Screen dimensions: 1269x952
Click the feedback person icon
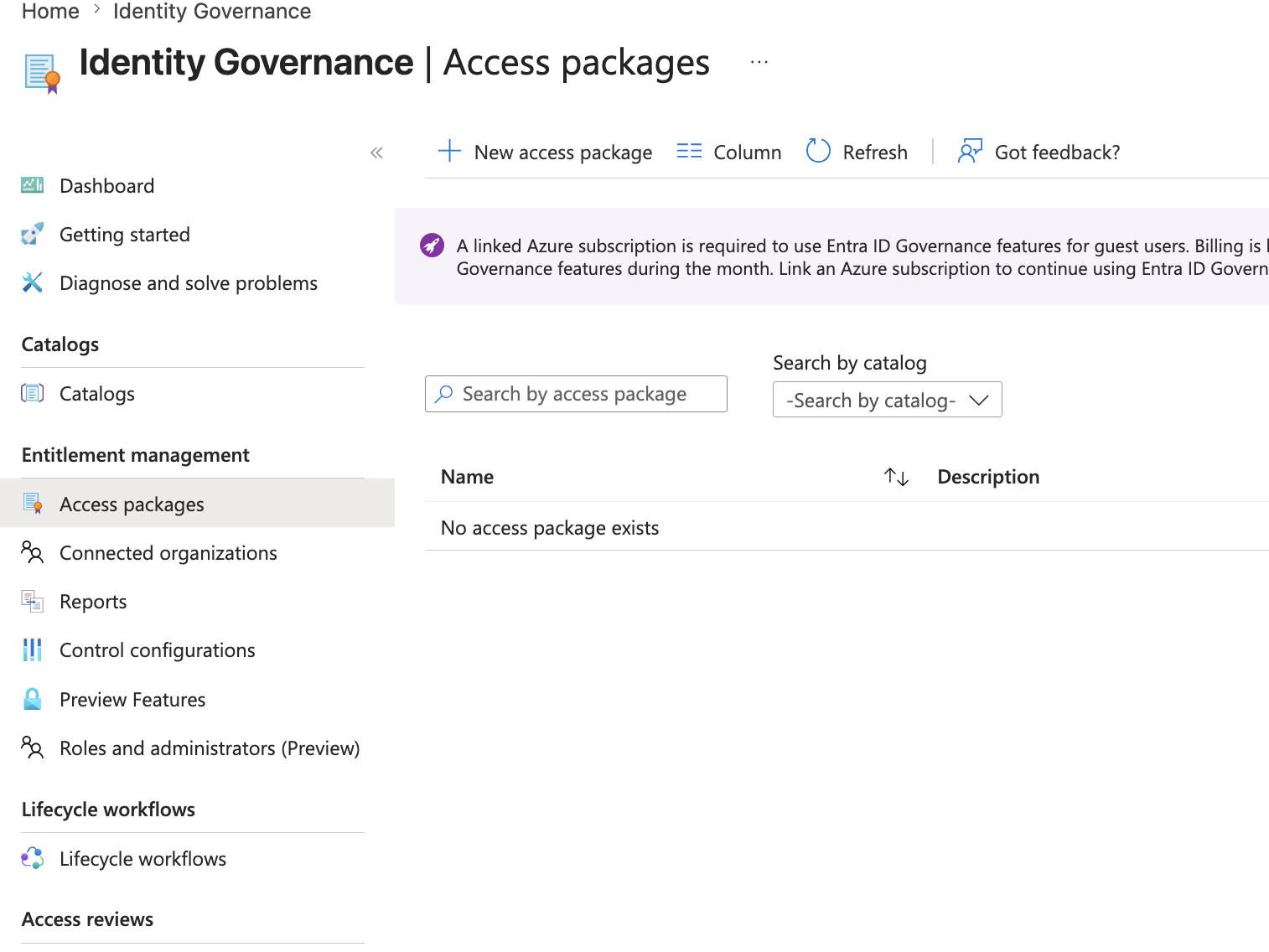(x=970, y=151)
